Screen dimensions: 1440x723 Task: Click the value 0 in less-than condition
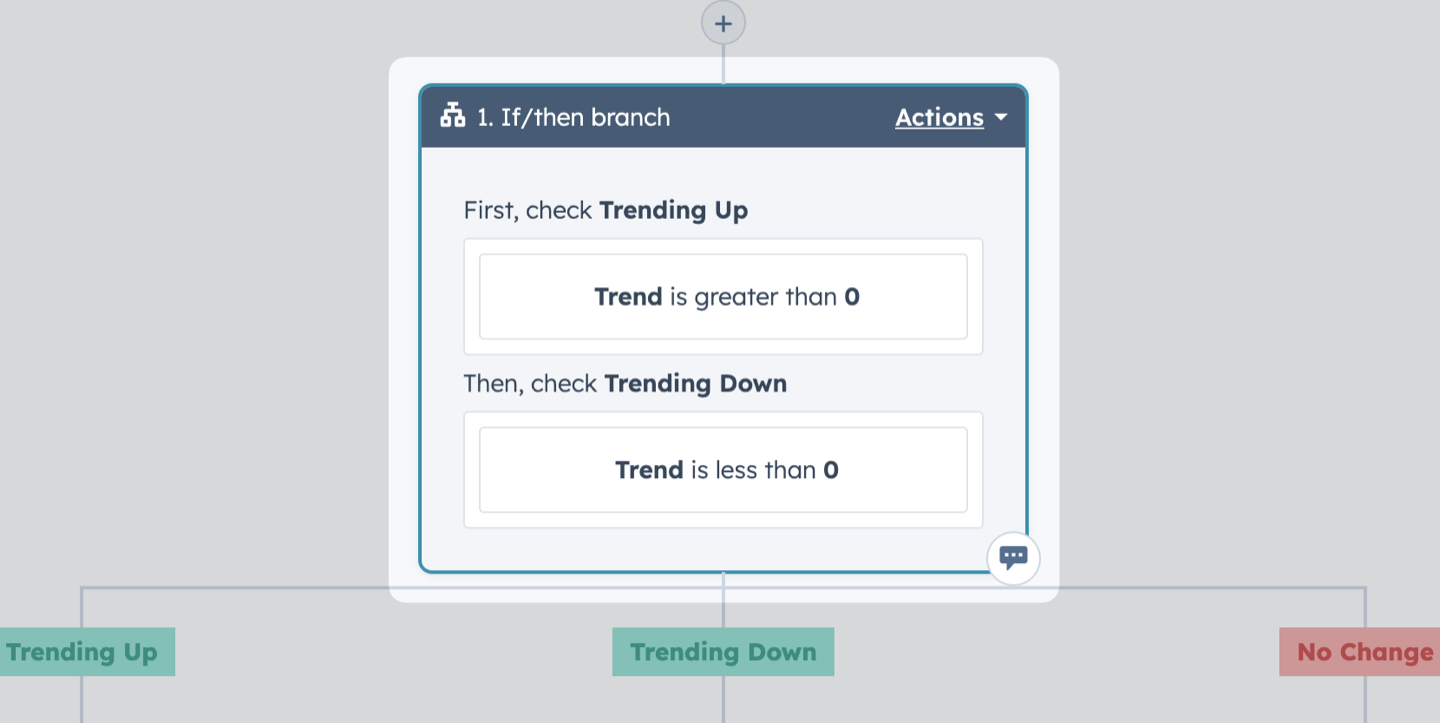[x=831, y=470]
